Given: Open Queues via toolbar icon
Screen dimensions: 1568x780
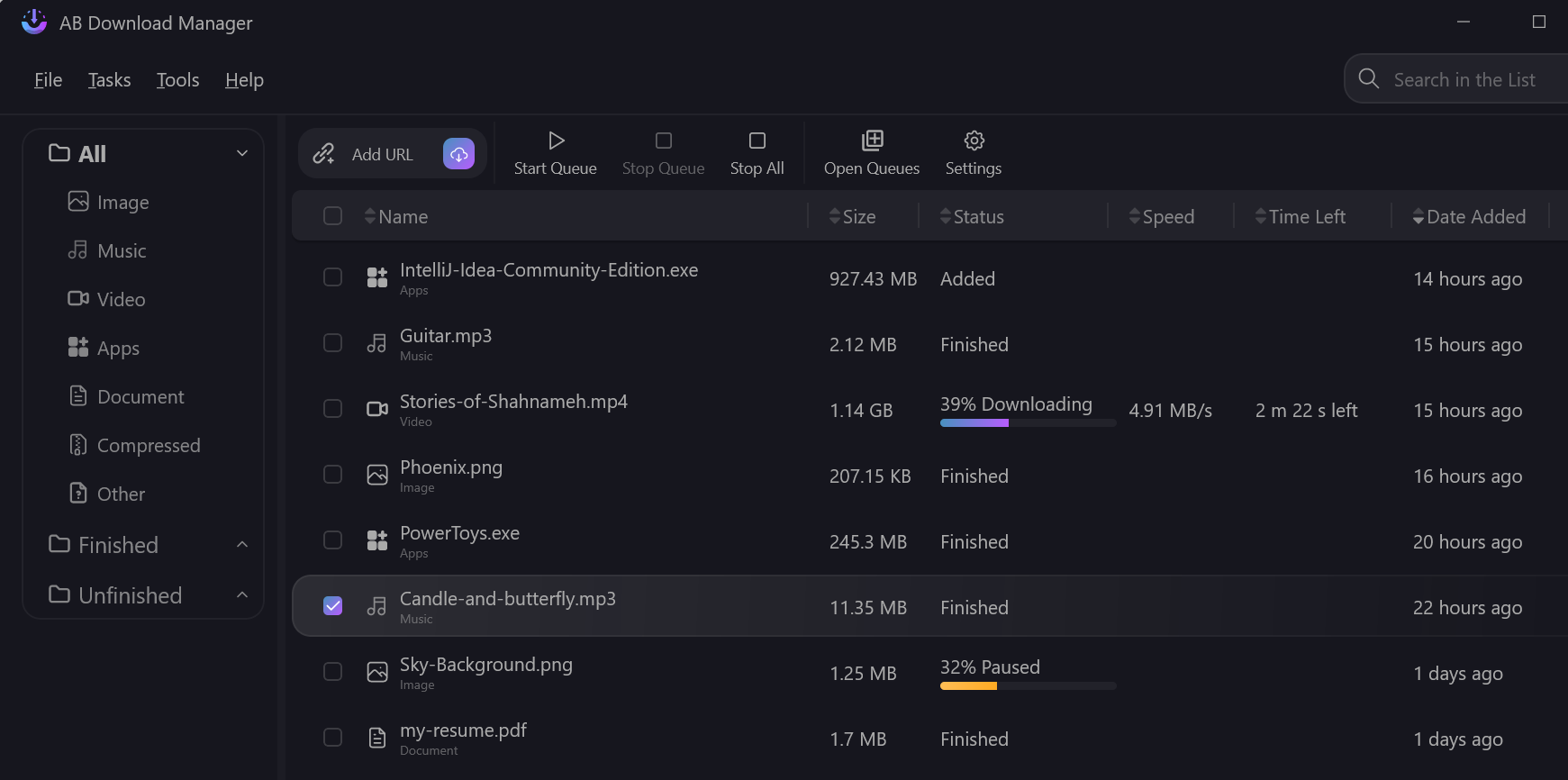Looking at the screenshot, I should coord(872,141).
